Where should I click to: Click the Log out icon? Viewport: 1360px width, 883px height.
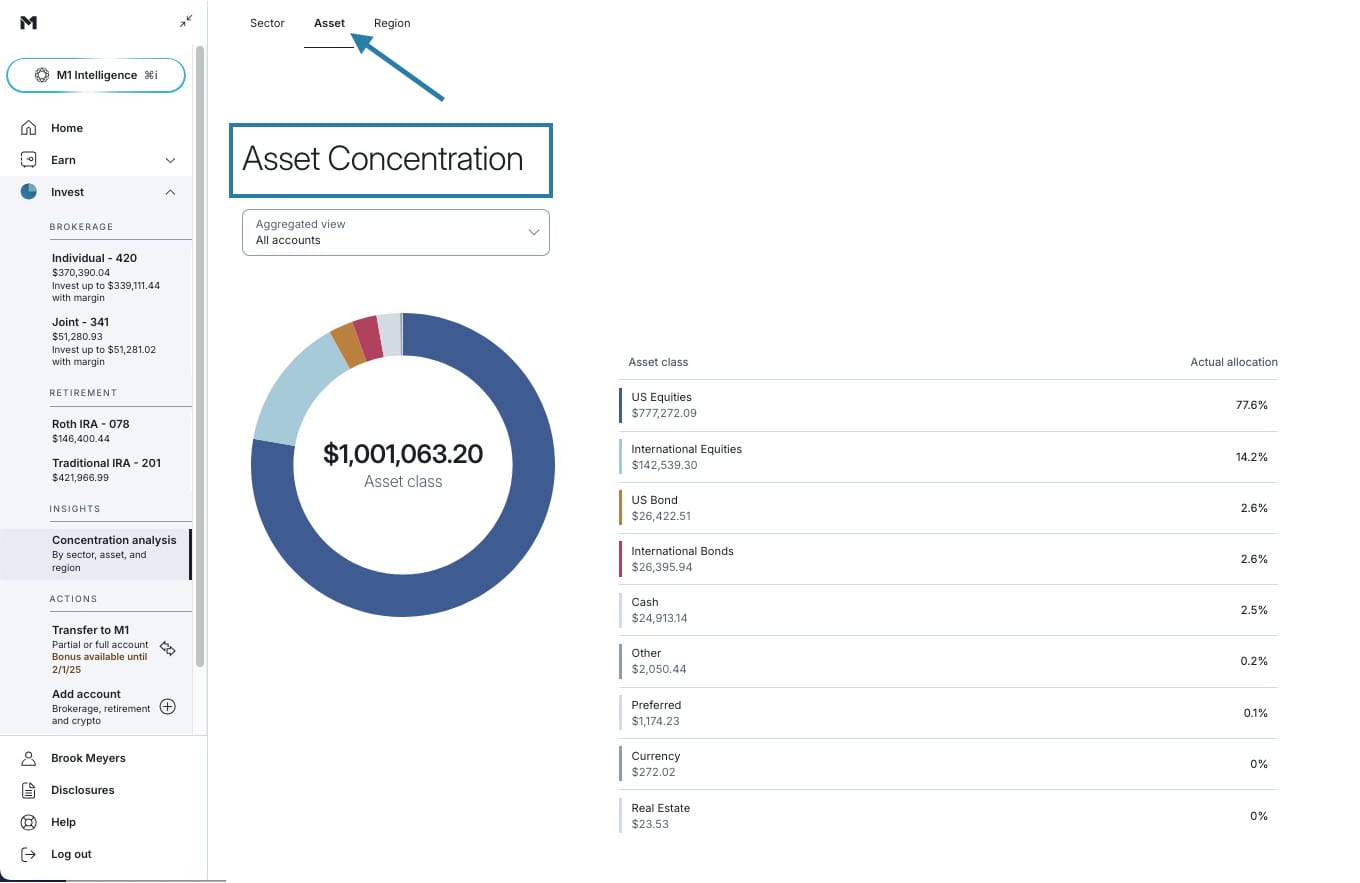[x=29, y=854]
